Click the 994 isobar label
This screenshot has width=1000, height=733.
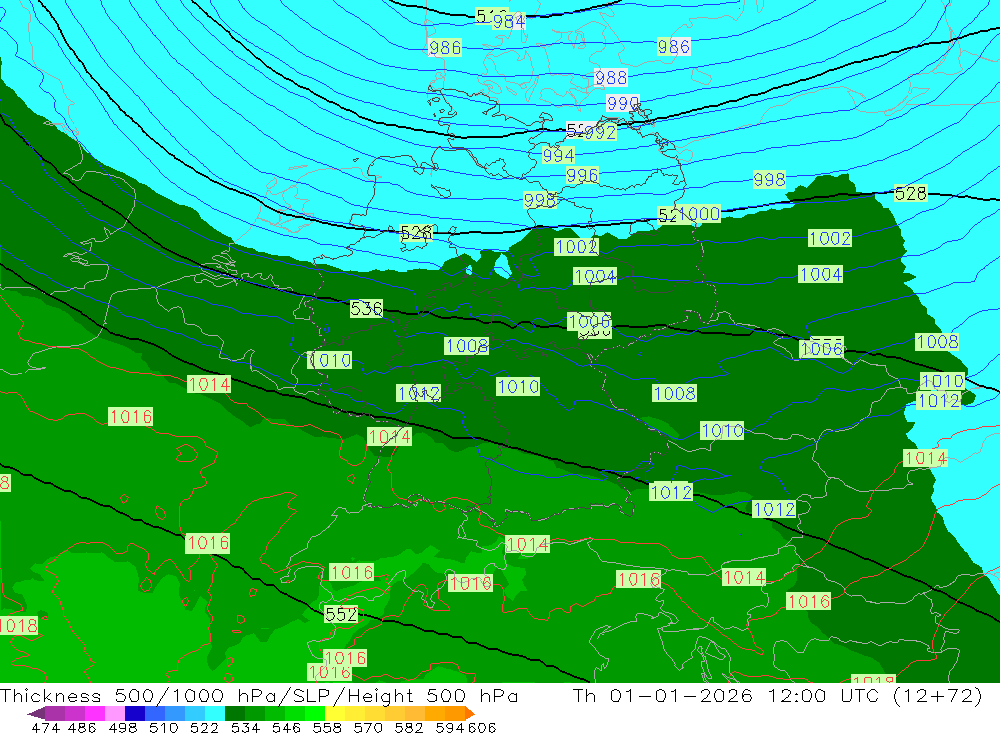558,155
